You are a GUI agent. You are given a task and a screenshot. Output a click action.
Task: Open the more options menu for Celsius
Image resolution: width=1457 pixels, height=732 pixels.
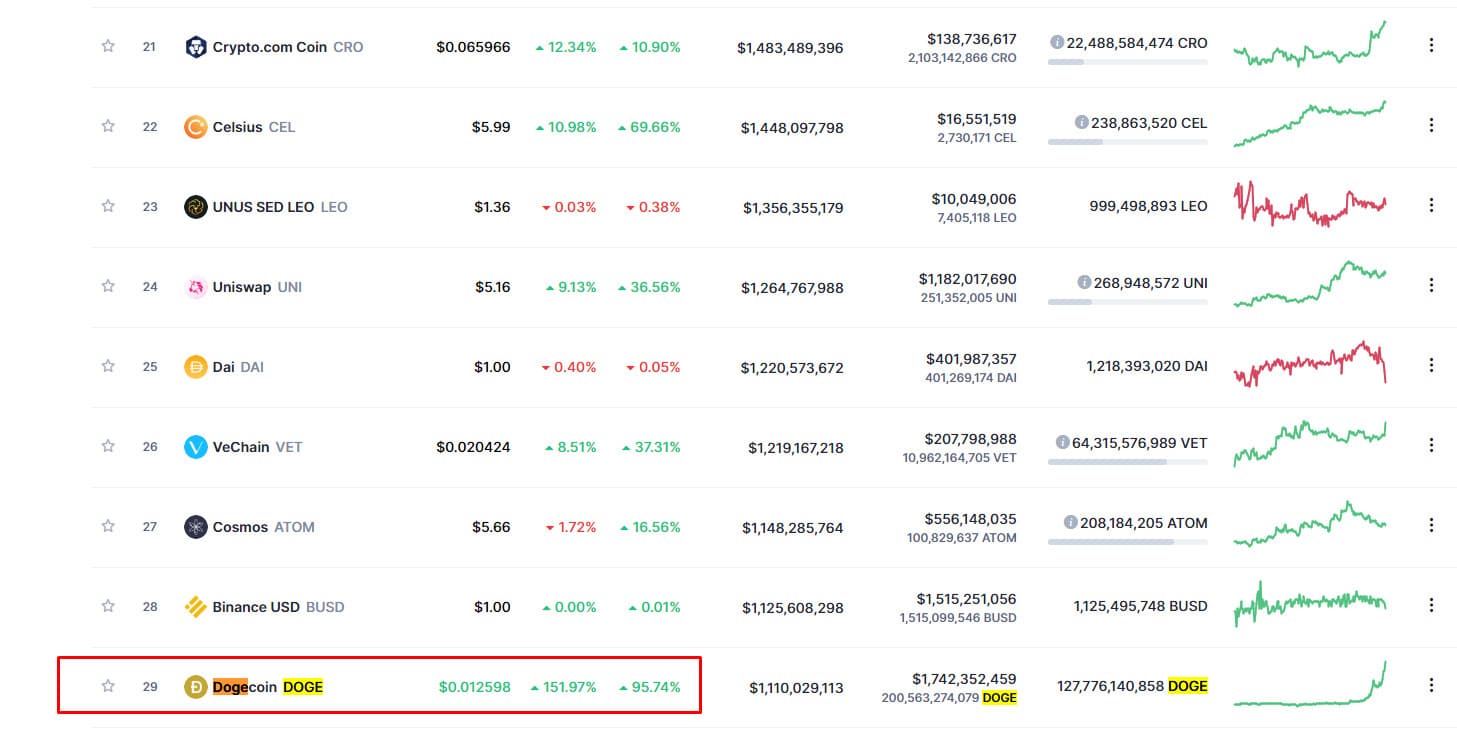pos(1431,125)
